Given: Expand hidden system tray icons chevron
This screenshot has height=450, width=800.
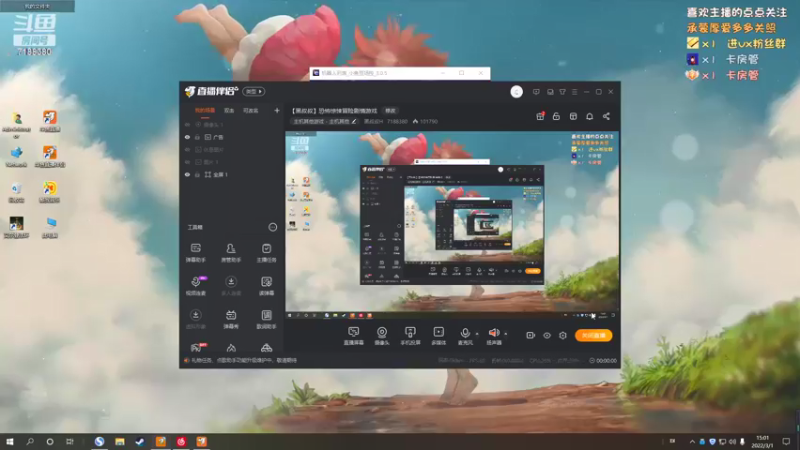Looking at the screenshot, I should tap(692, 442).
